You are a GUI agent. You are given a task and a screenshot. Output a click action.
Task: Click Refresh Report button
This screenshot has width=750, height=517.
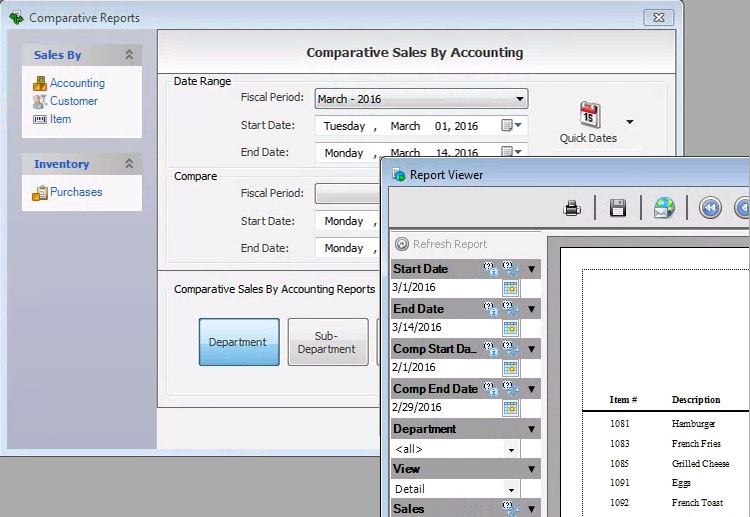click(x=441, y=244)
